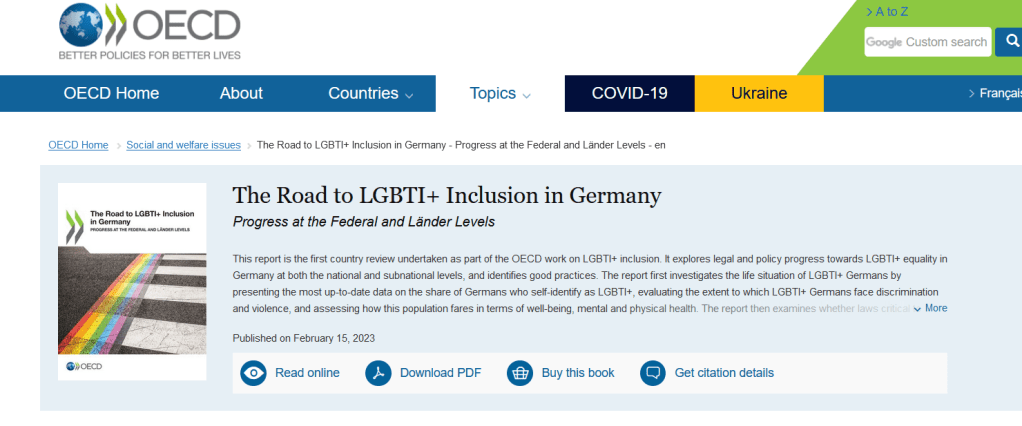The height and width of the screenshot is (426, 1022).
Task: Click the Google Custom search field
Action: click(927, 42)
